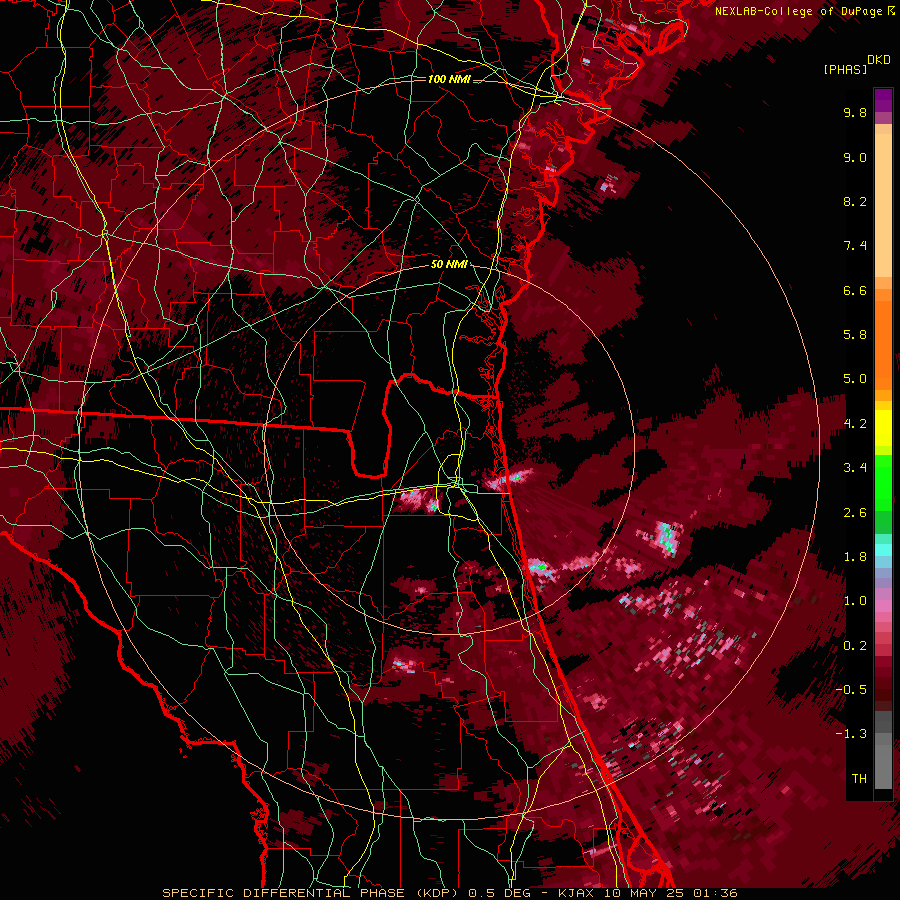Screen dimensions: 900x900
Task: Click the 100 NMI range ring label
Action: pos(449,79)
